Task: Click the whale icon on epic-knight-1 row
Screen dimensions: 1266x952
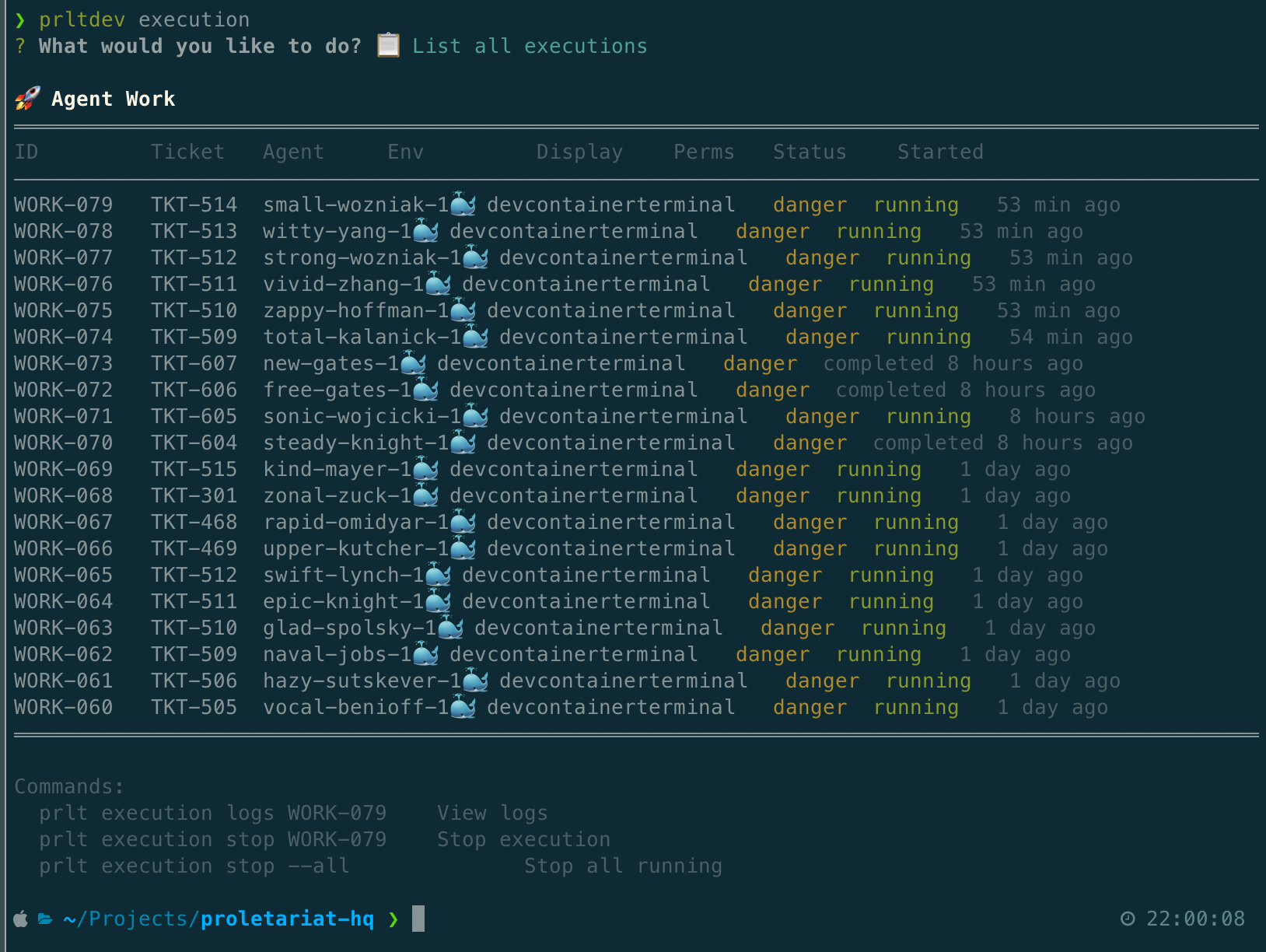Action: tap(438, 601)
